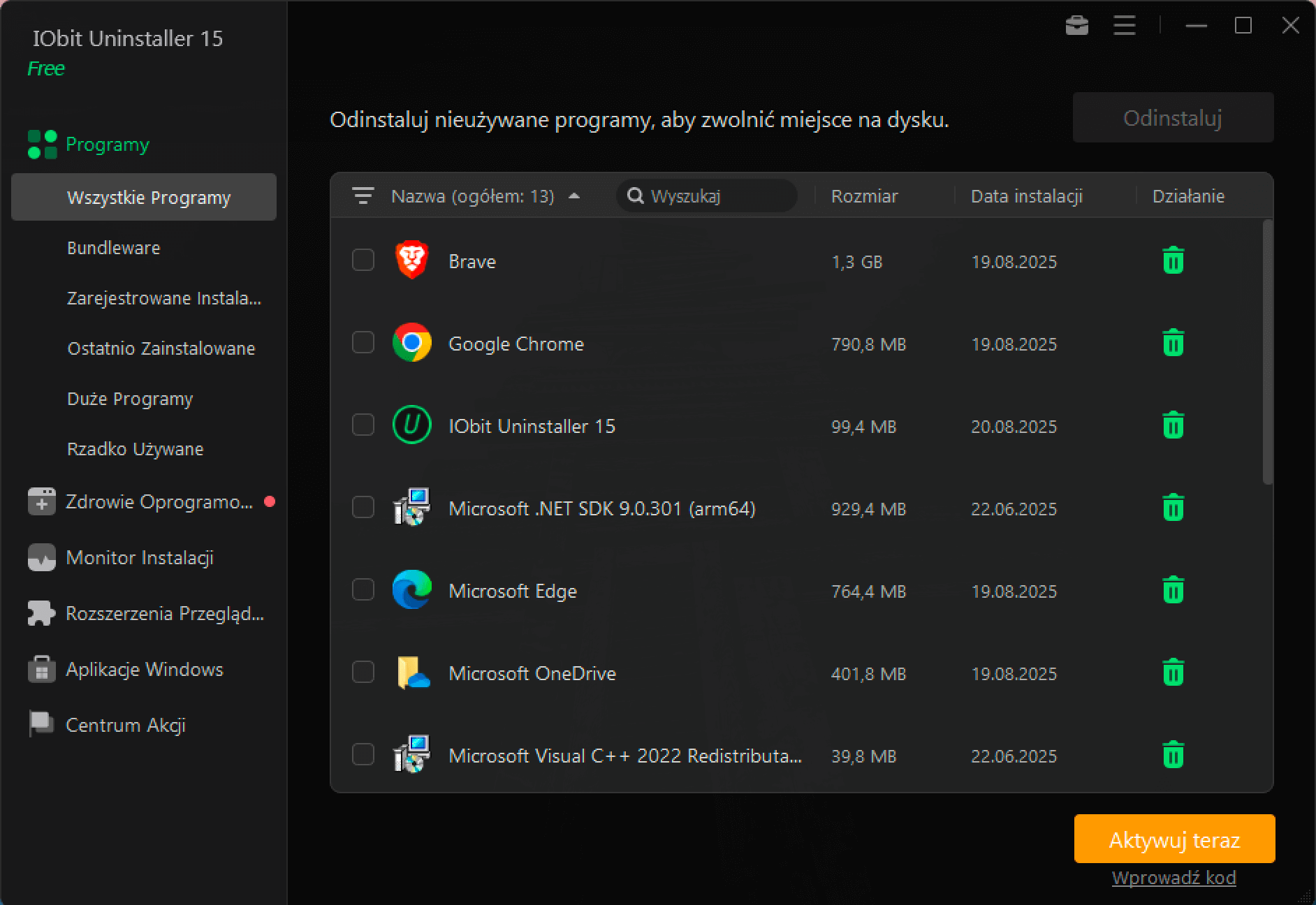Check the Visual C++ 2022 Redistributable checkbox
Image resolution: width=1316 pixels, height=905 pixels.
pyautogui.click(x=363, y=754)
